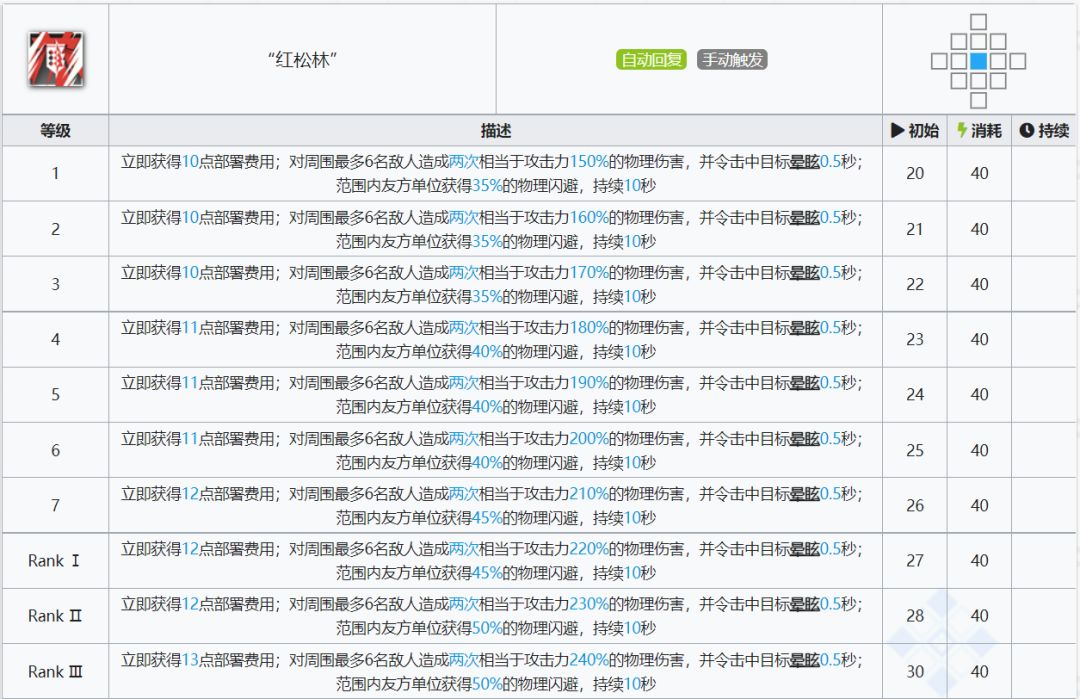
Task: Select the 描述 column header
Action: 495,131
